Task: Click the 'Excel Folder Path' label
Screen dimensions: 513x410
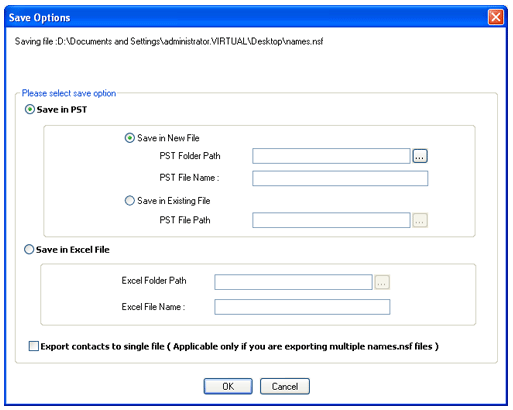Action: click(x=154, y=280)
